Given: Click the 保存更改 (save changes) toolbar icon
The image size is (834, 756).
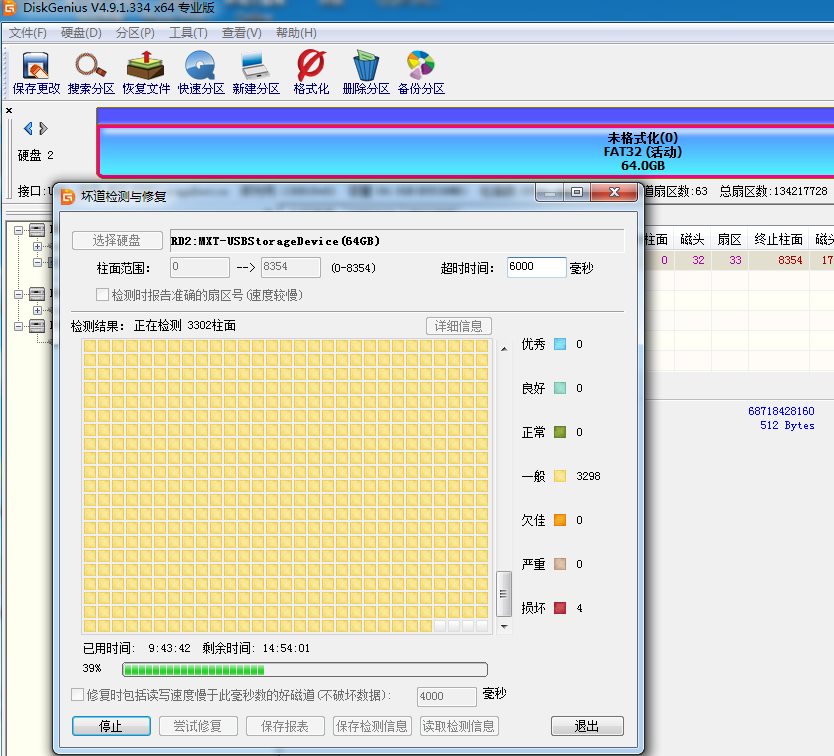Looking at the screenshot, I should click(36, 73).
